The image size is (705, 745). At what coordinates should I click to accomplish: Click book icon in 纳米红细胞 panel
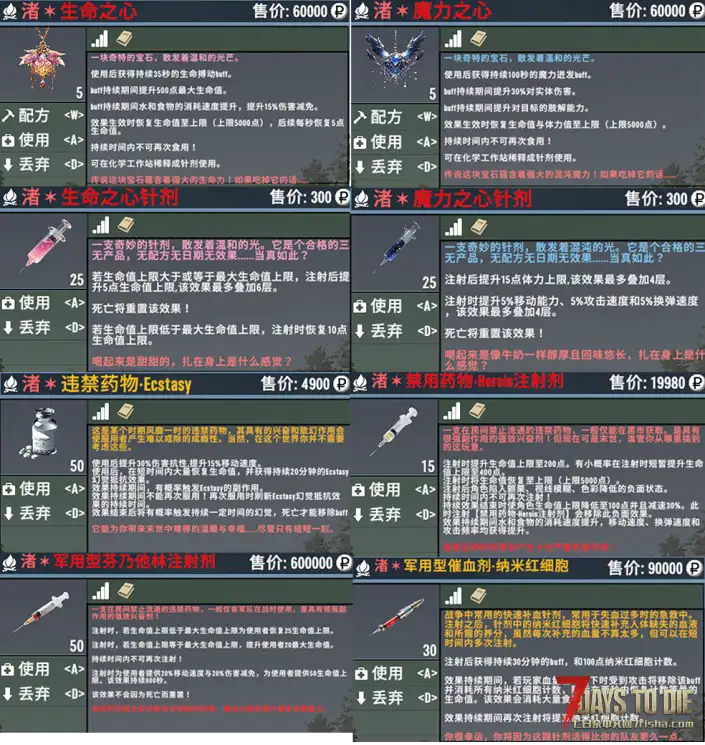[478, 595]
